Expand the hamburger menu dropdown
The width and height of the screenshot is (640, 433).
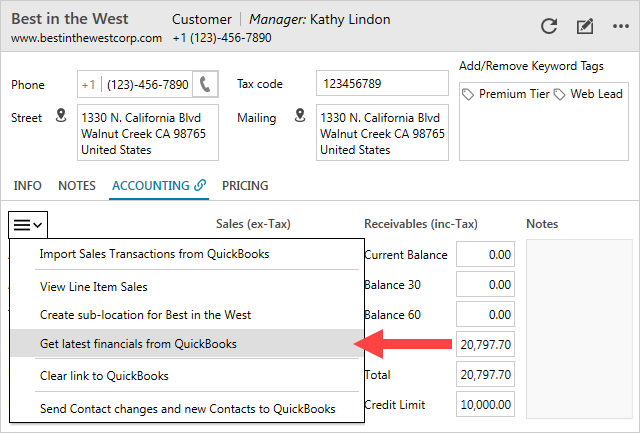pyautogui.click(x=28, y=225)
